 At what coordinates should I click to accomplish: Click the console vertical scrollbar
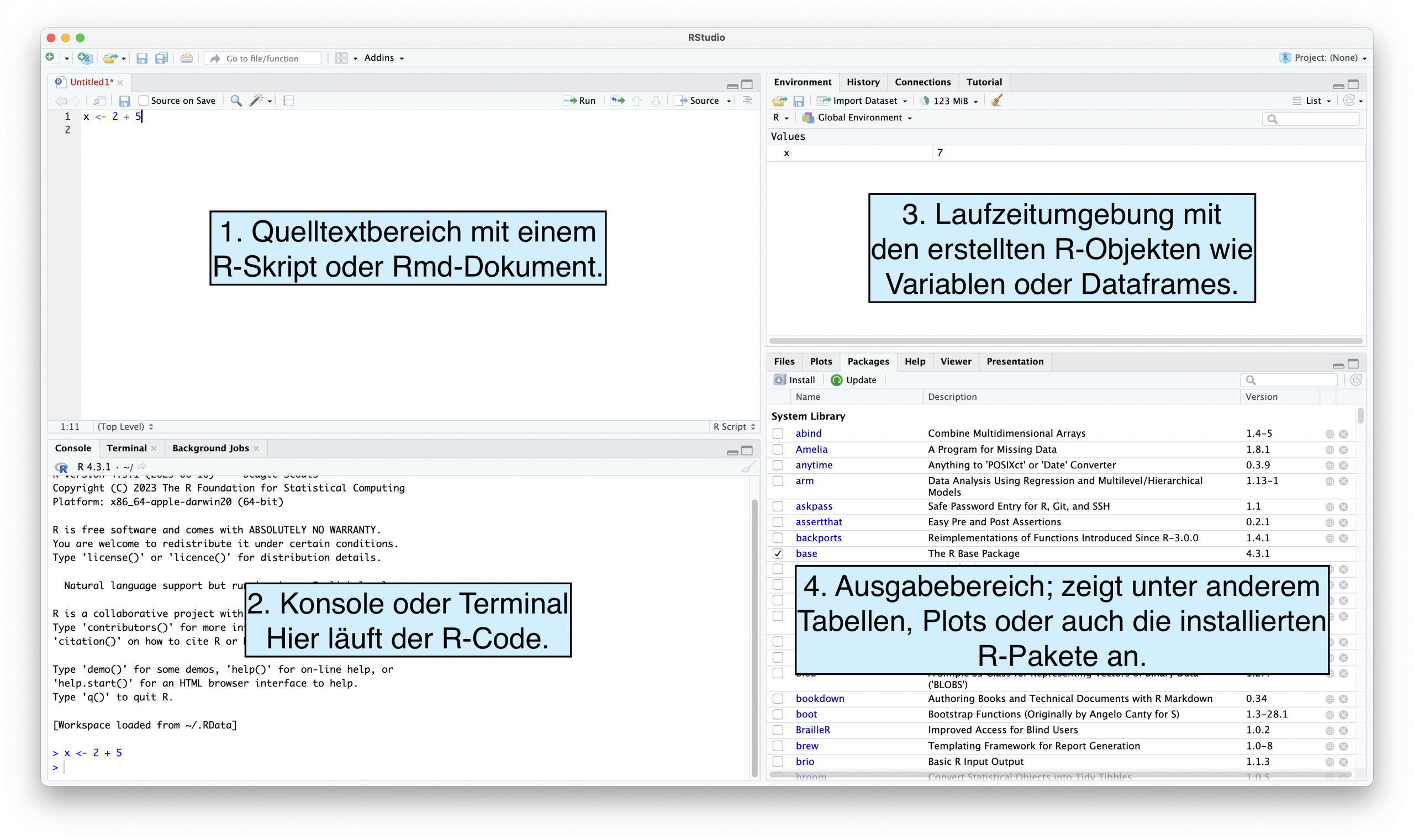point(755,638)
